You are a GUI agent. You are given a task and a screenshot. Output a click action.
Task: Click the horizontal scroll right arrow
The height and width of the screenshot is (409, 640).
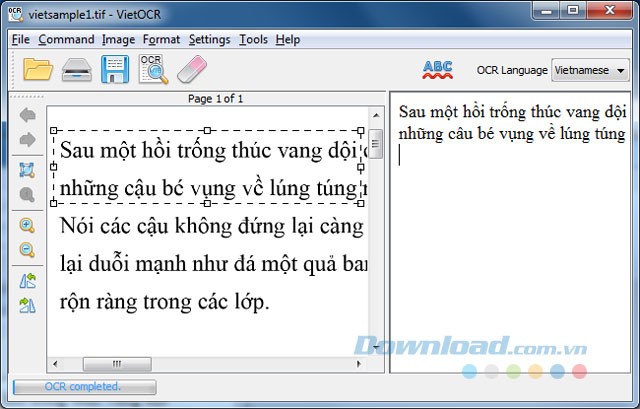359,364
